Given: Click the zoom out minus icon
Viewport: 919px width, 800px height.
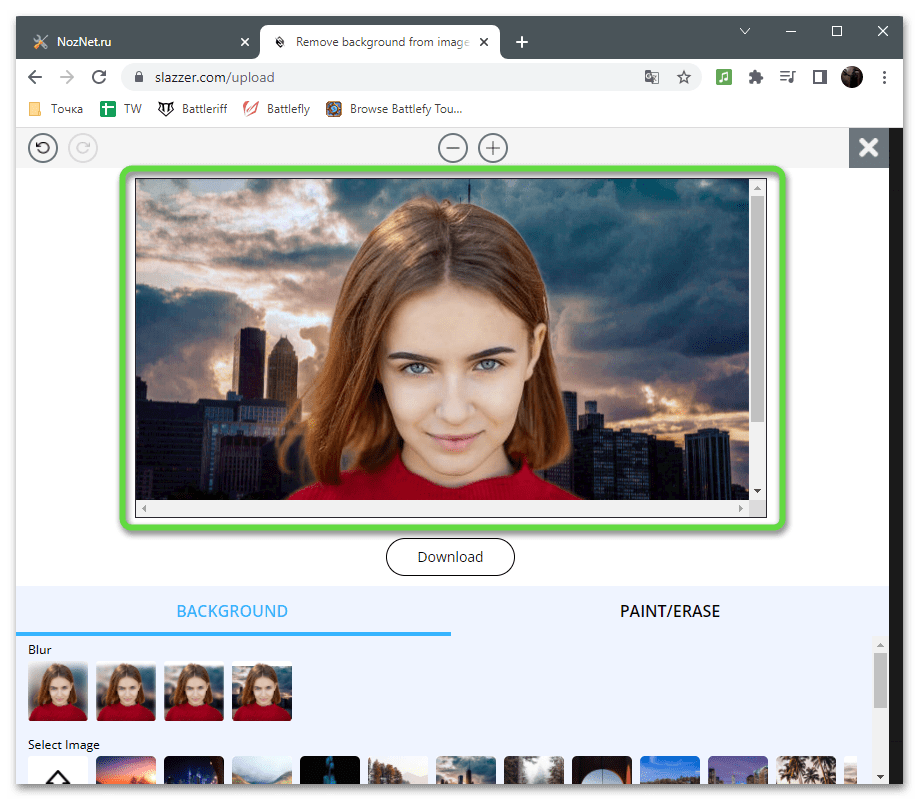Looking at the screenshot, I should 453,149.
